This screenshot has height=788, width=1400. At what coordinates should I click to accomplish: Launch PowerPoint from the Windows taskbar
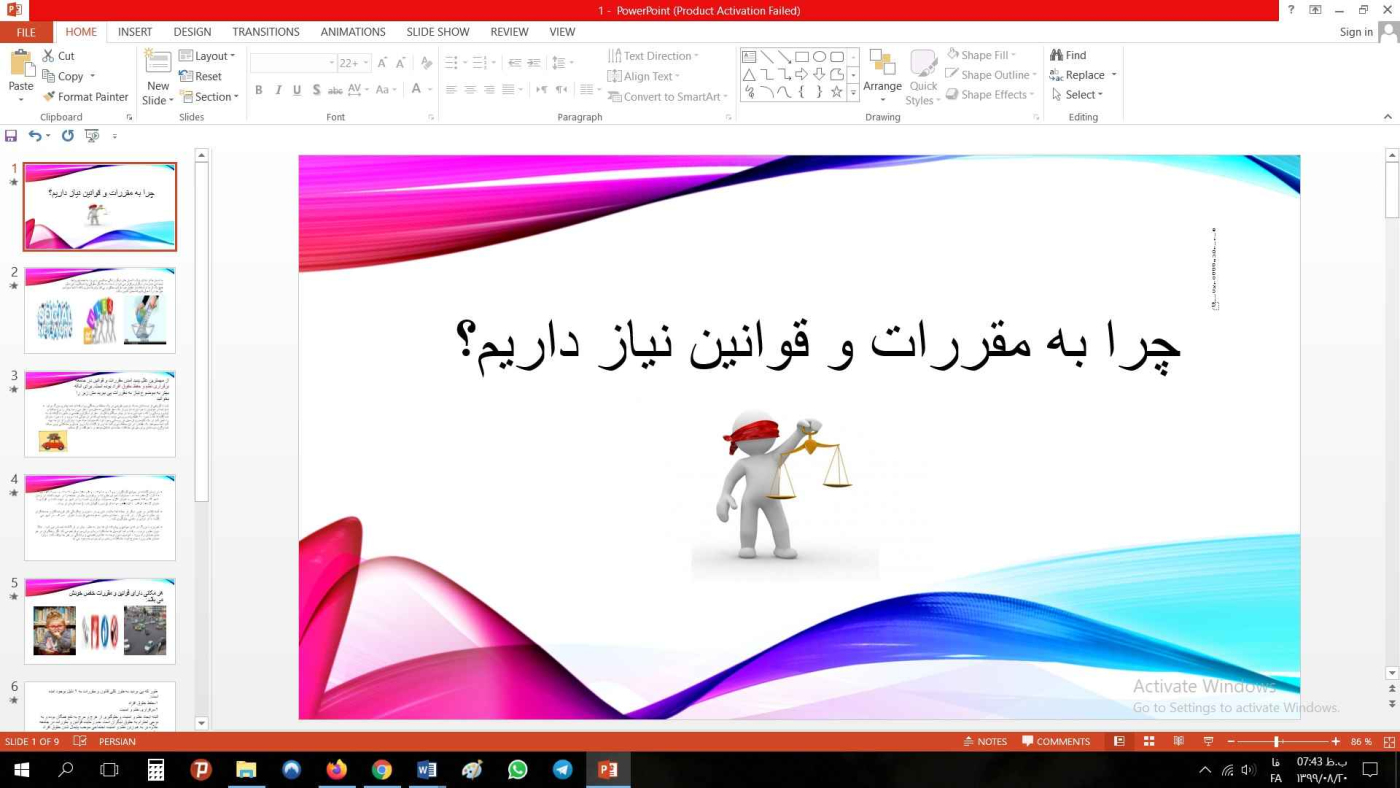click(x=607, y=770)
